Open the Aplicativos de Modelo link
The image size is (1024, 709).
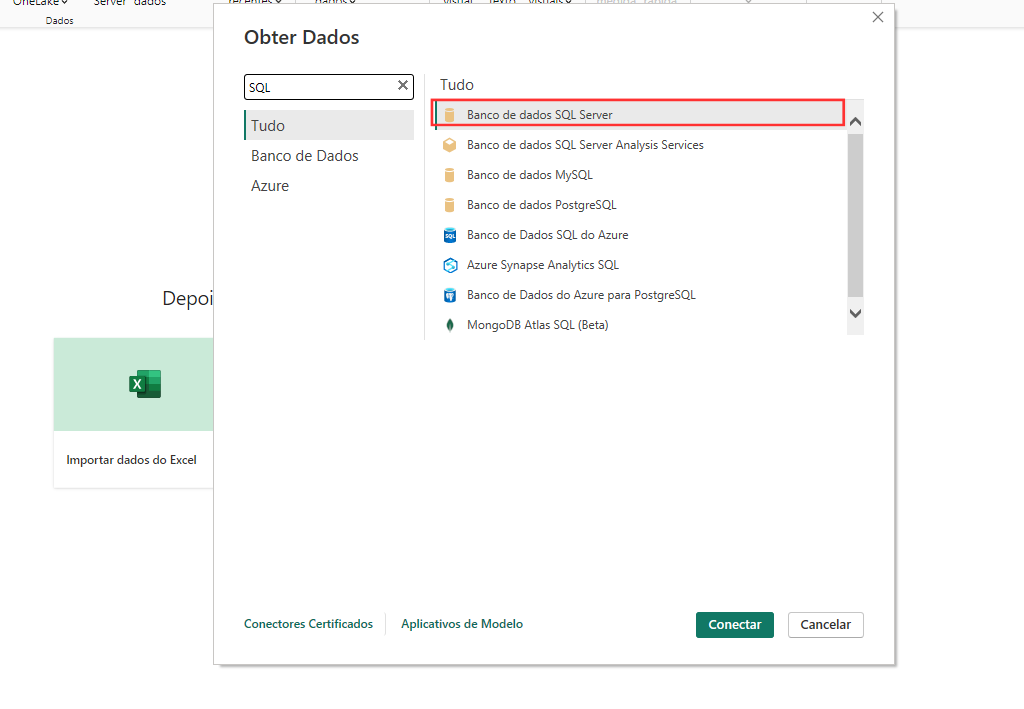tap(462, 624)
